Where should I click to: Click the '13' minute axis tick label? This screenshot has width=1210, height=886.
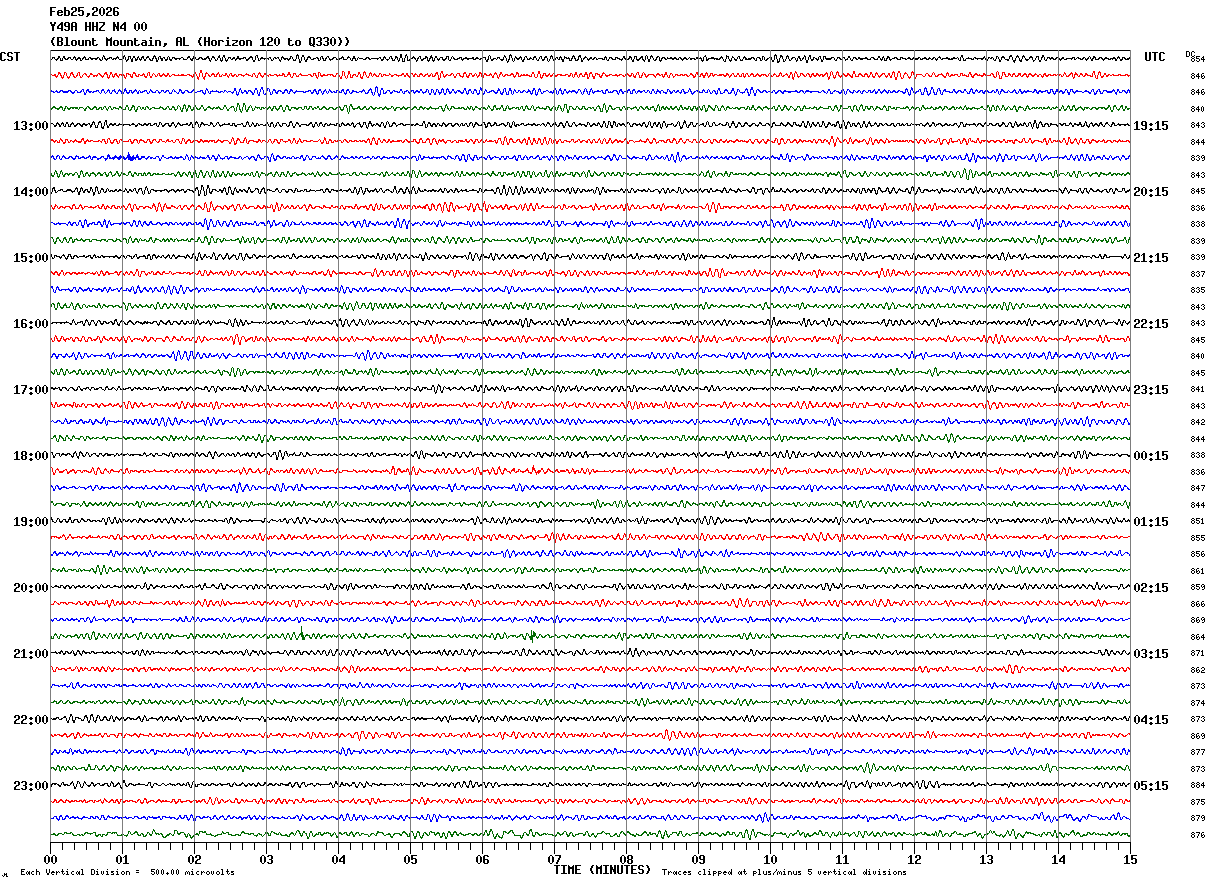pos(986,859)
